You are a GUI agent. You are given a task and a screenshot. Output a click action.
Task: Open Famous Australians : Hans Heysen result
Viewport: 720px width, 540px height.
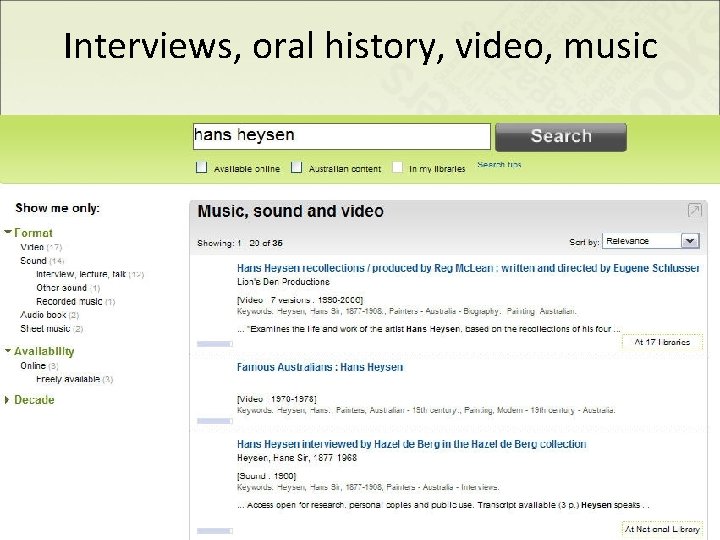pyautogui.click(x=320, y=367)
